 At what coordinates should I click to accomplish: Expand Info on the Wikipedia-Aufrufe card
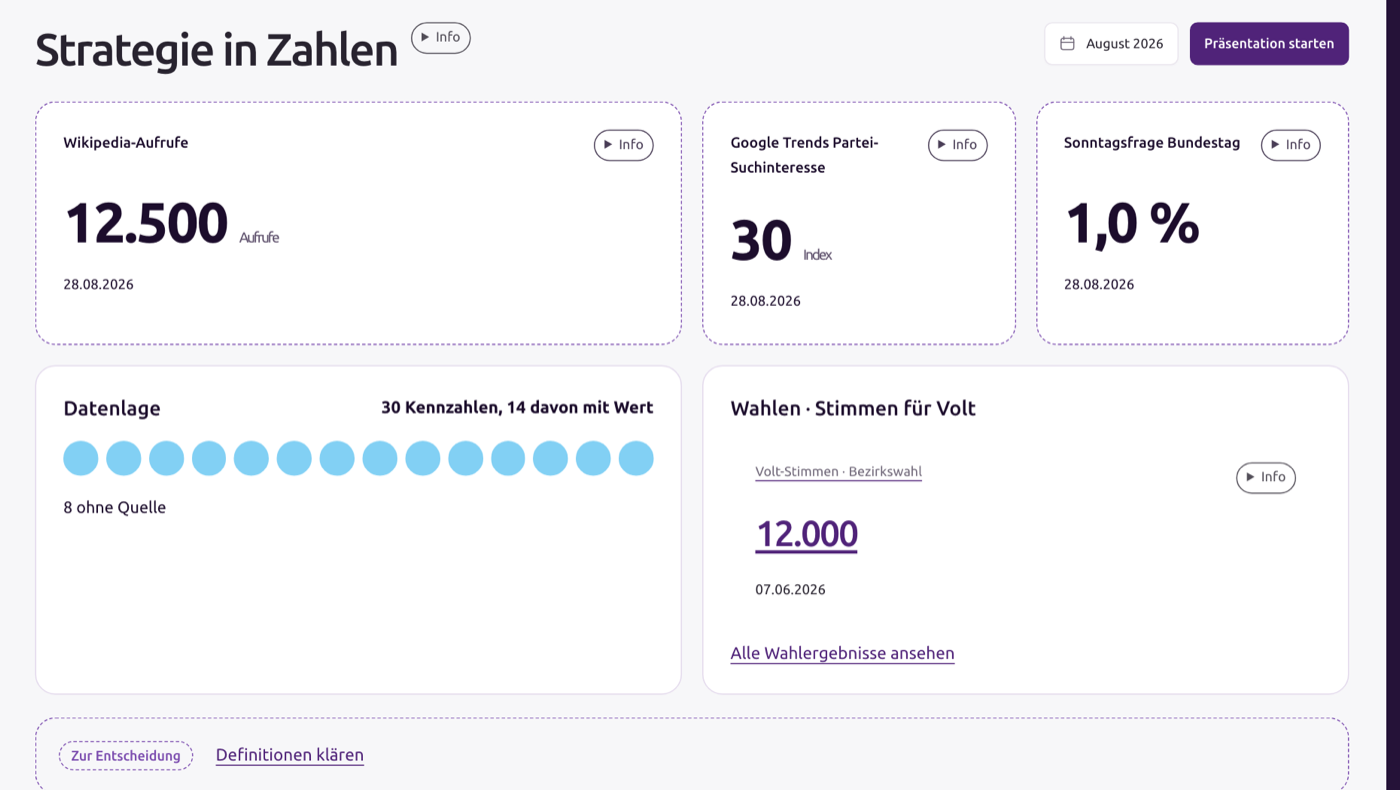click(624, 145)
